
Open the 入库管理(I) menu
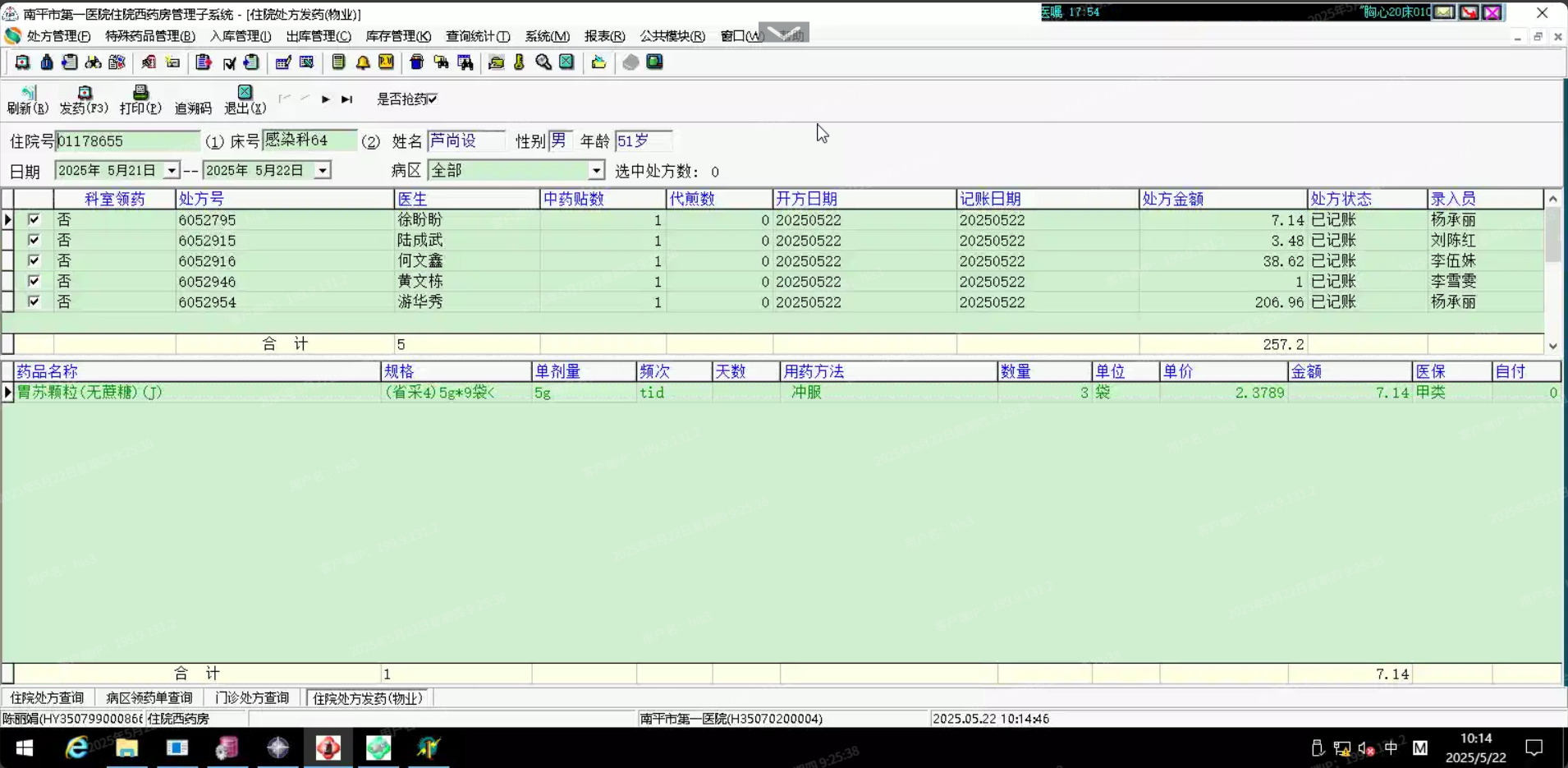pyautogui.click(x=241, y=36)
